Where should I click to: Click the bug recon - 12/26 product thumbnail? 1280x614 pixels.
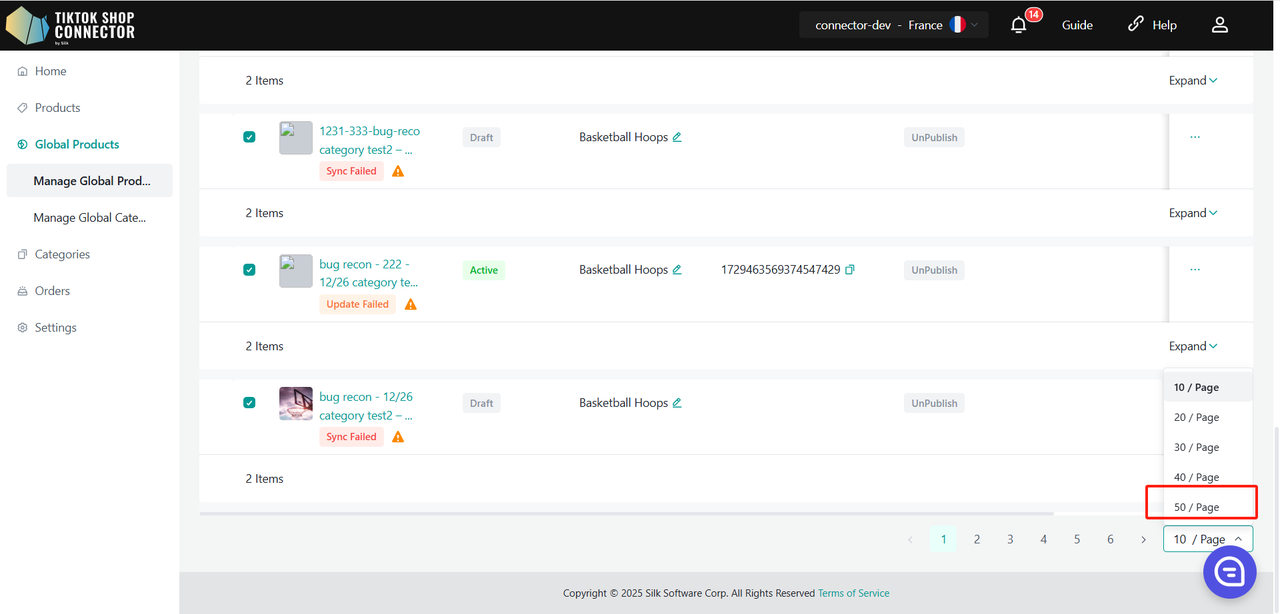click(x=296, y=403)
